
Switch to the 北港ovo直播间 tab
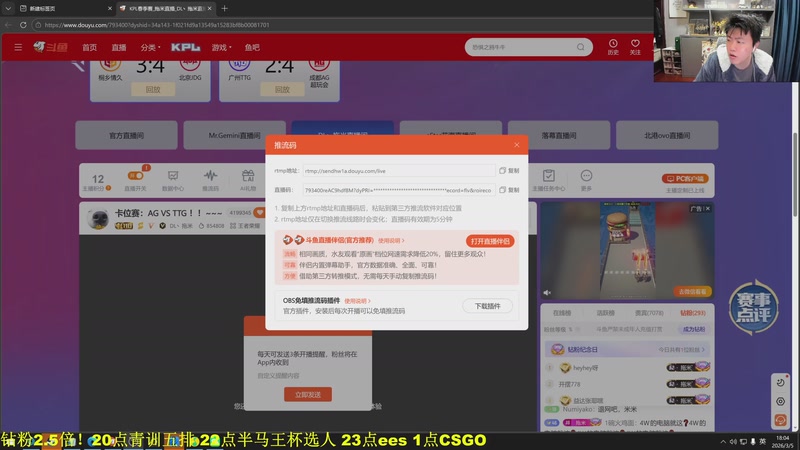point(667,135)
